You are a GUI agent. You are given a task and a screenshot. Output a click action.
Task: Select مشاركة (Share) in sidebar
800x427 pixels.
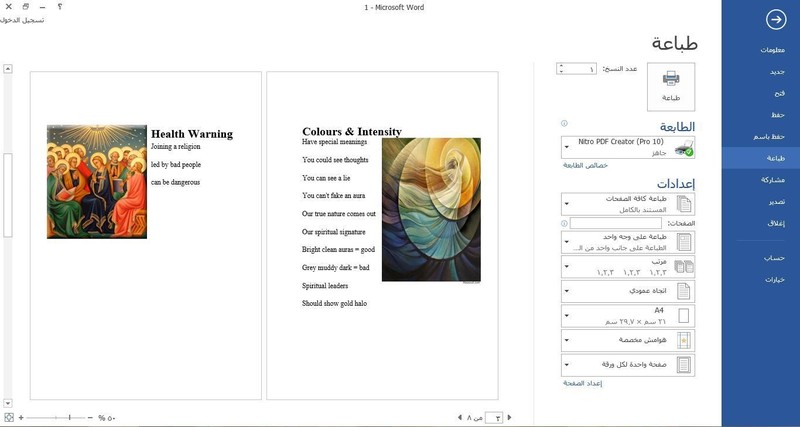pyautogui.click(x=761, y=180)
